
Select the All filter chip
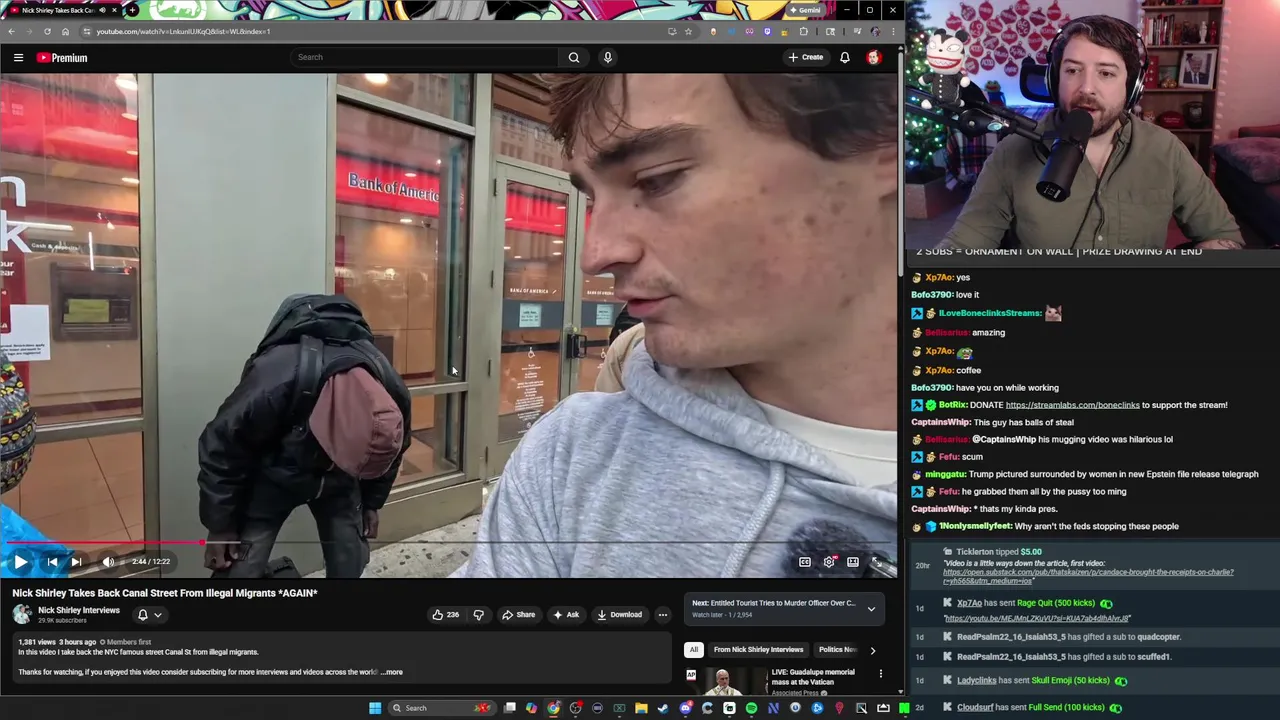pyautogui.click(x=693, y=650)
